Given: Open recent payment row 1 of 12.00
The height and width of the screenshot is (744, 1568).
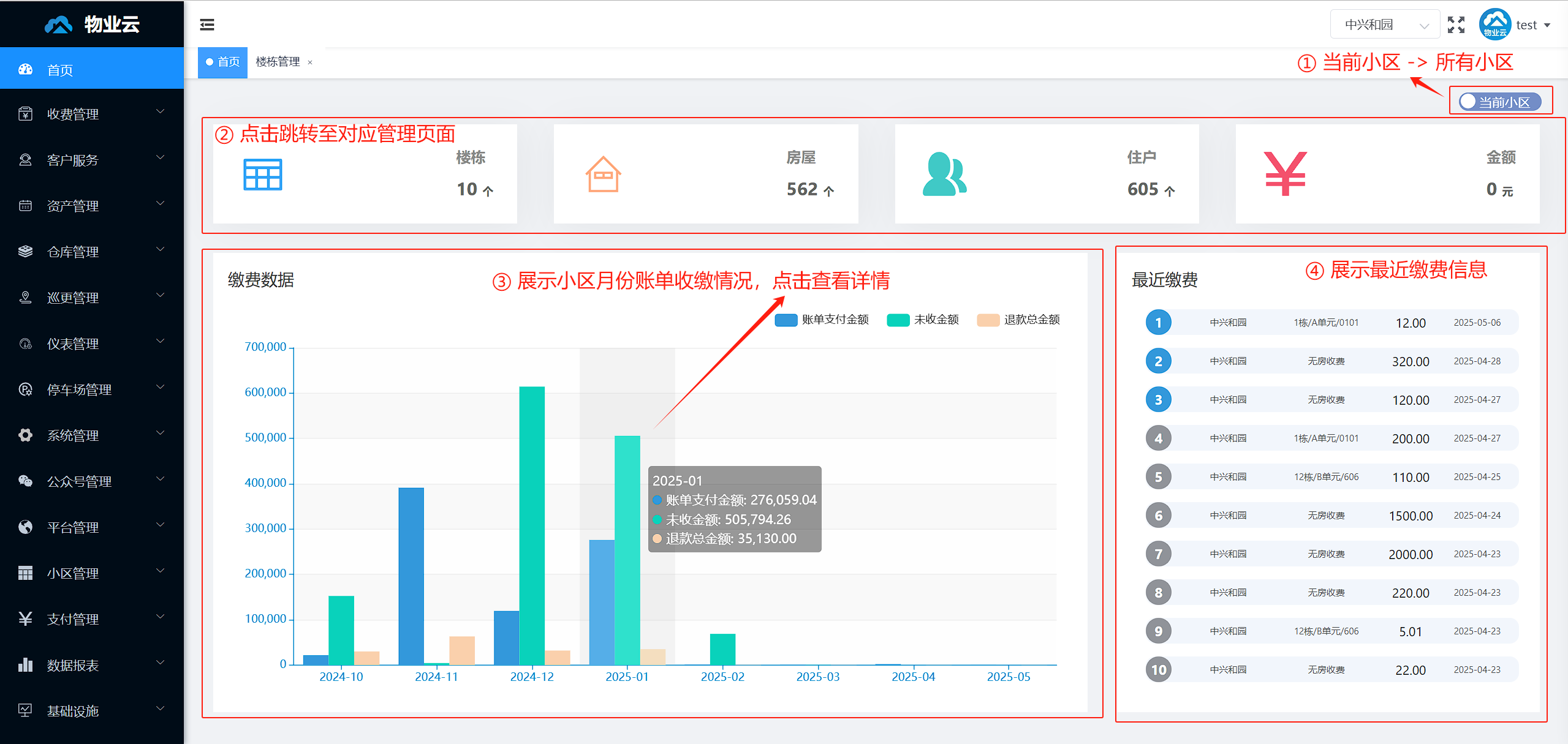Looking at the screenshot, I should [1332, 323].
